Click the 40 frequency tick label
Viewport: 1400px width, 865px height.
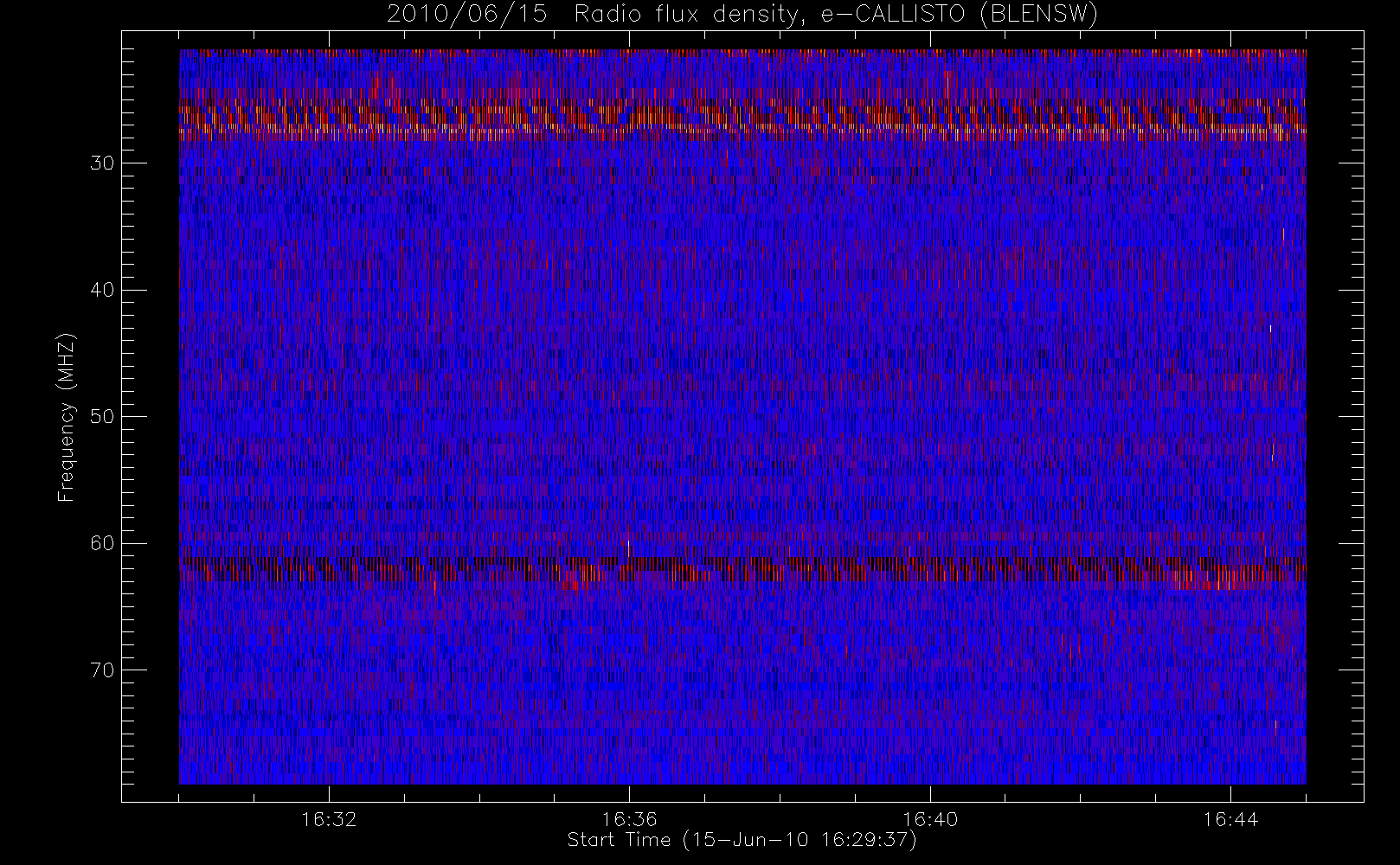[x=102, y=290]
